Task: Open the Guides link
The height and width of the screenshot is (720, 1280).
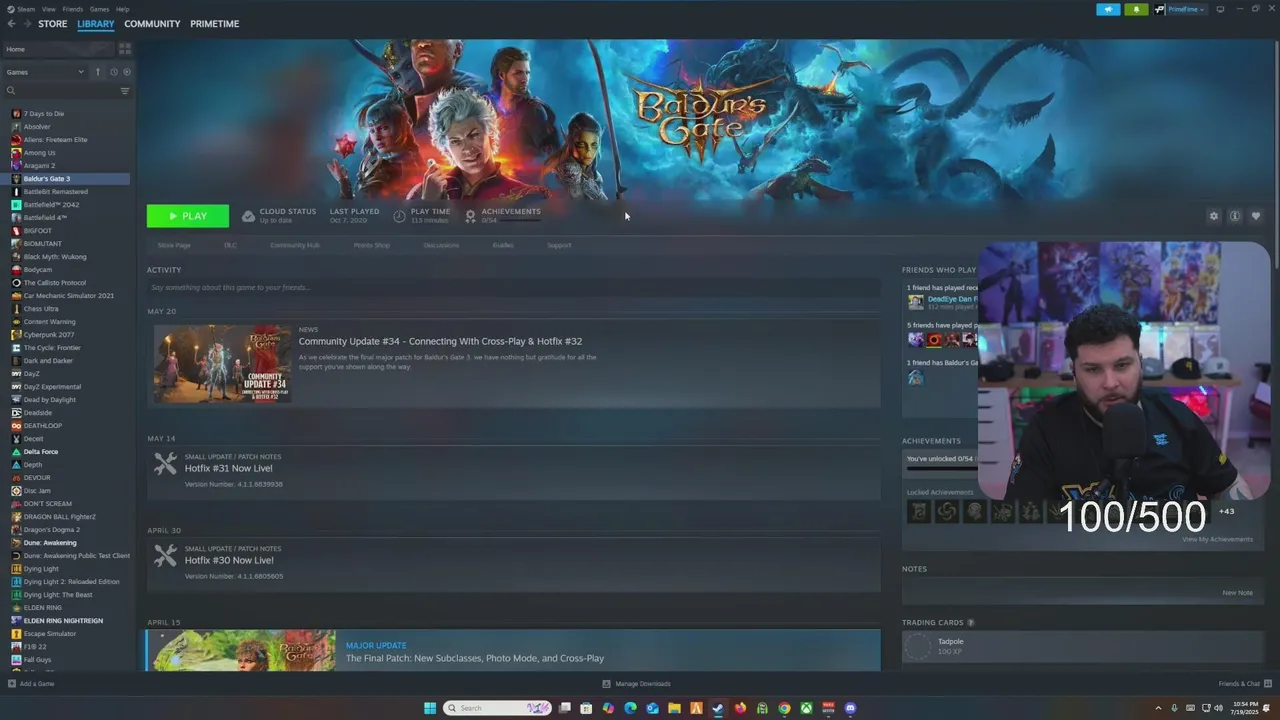Action: pyautogui.click(x=503, y=245)
